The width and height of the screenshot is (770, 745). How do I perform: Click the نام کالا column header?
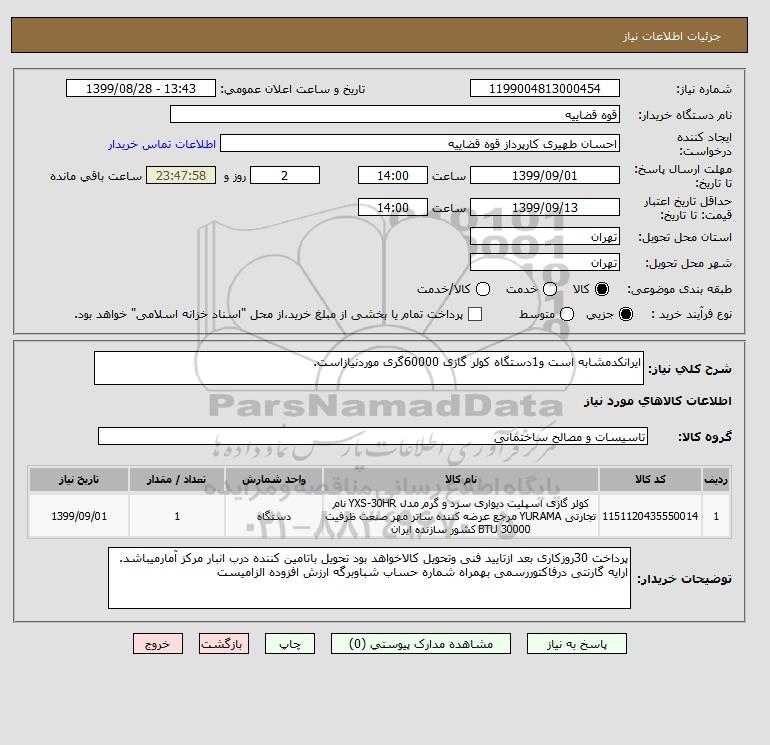tap(461, 479)
